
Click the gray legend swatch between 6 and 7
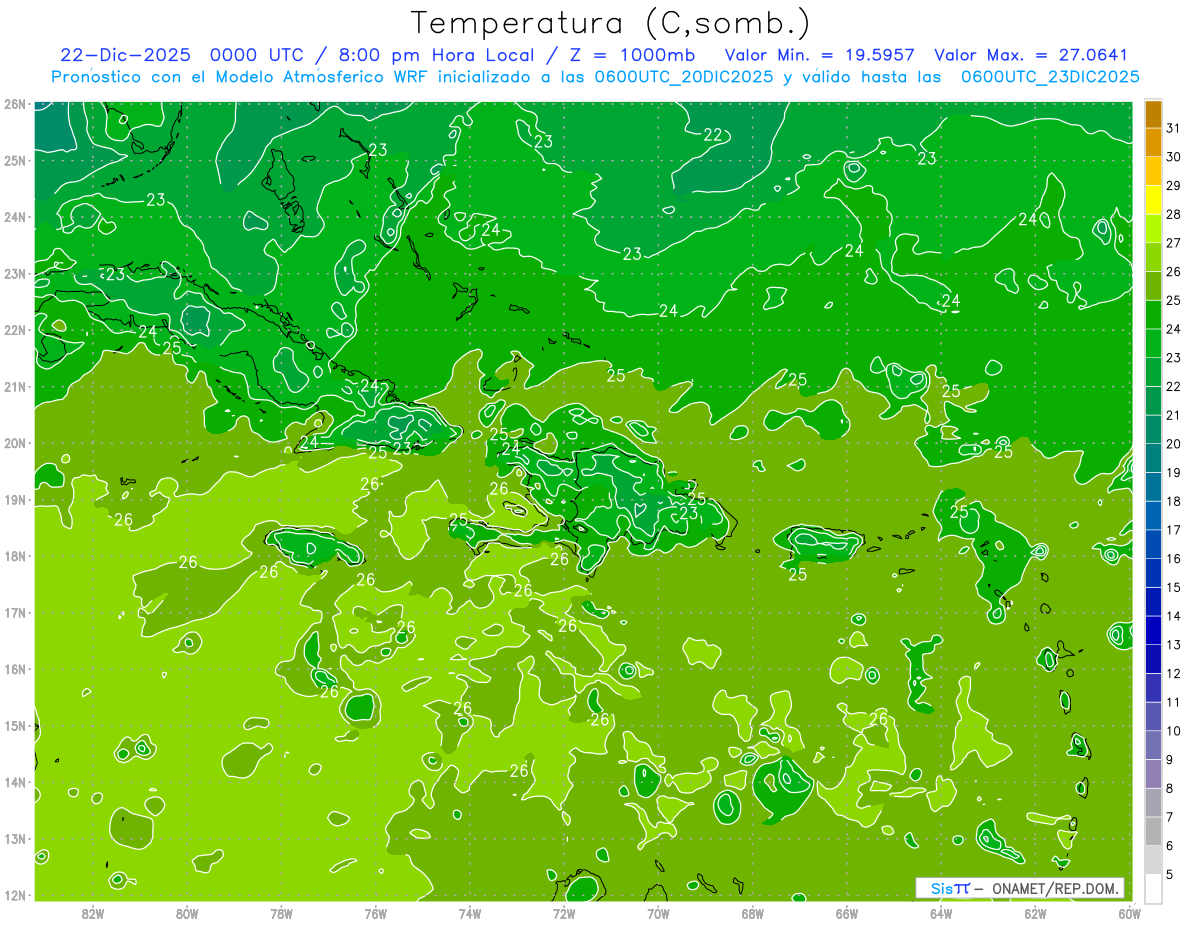(1153, 831)
